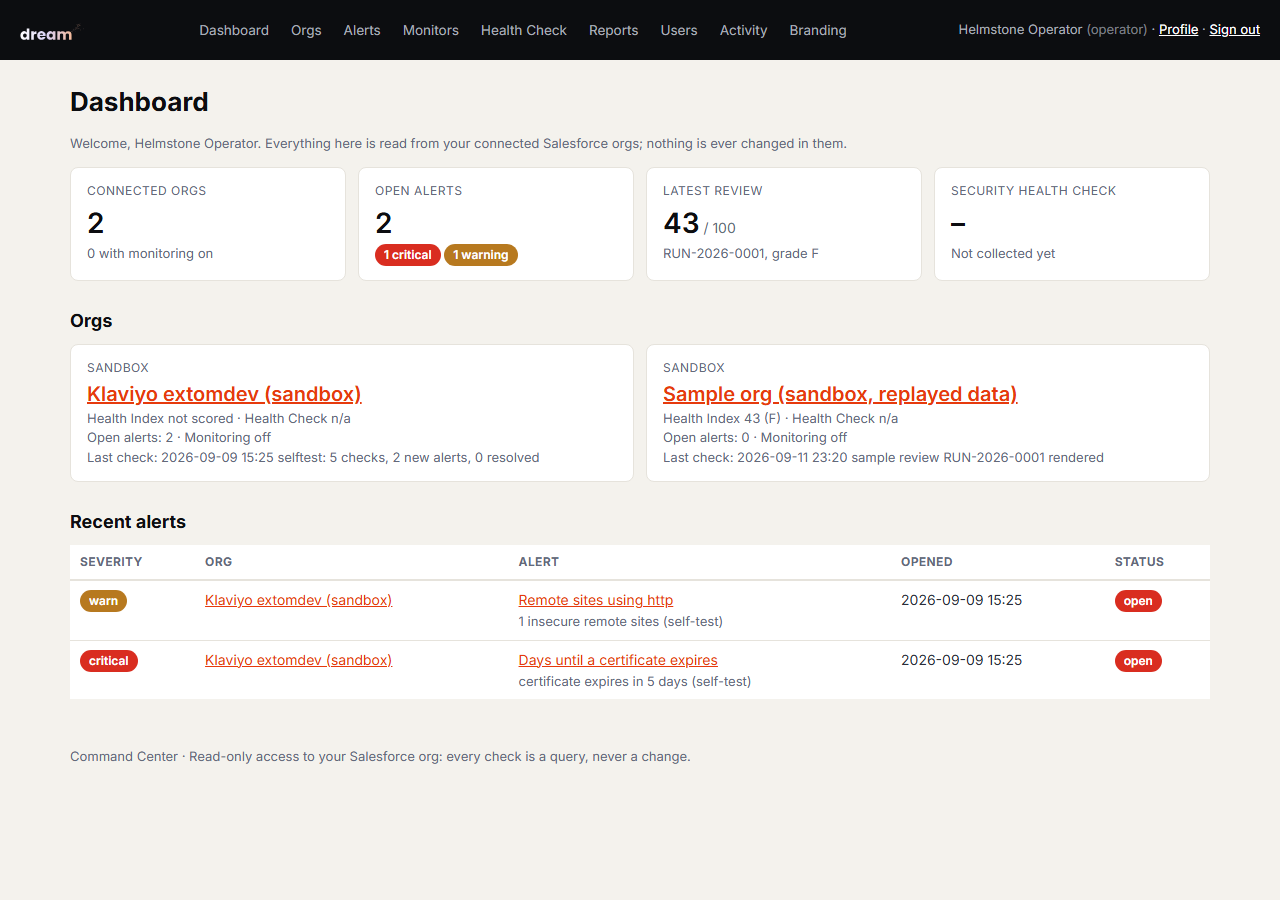Click the Sign out link
1280x900 pixels.
1234,30
